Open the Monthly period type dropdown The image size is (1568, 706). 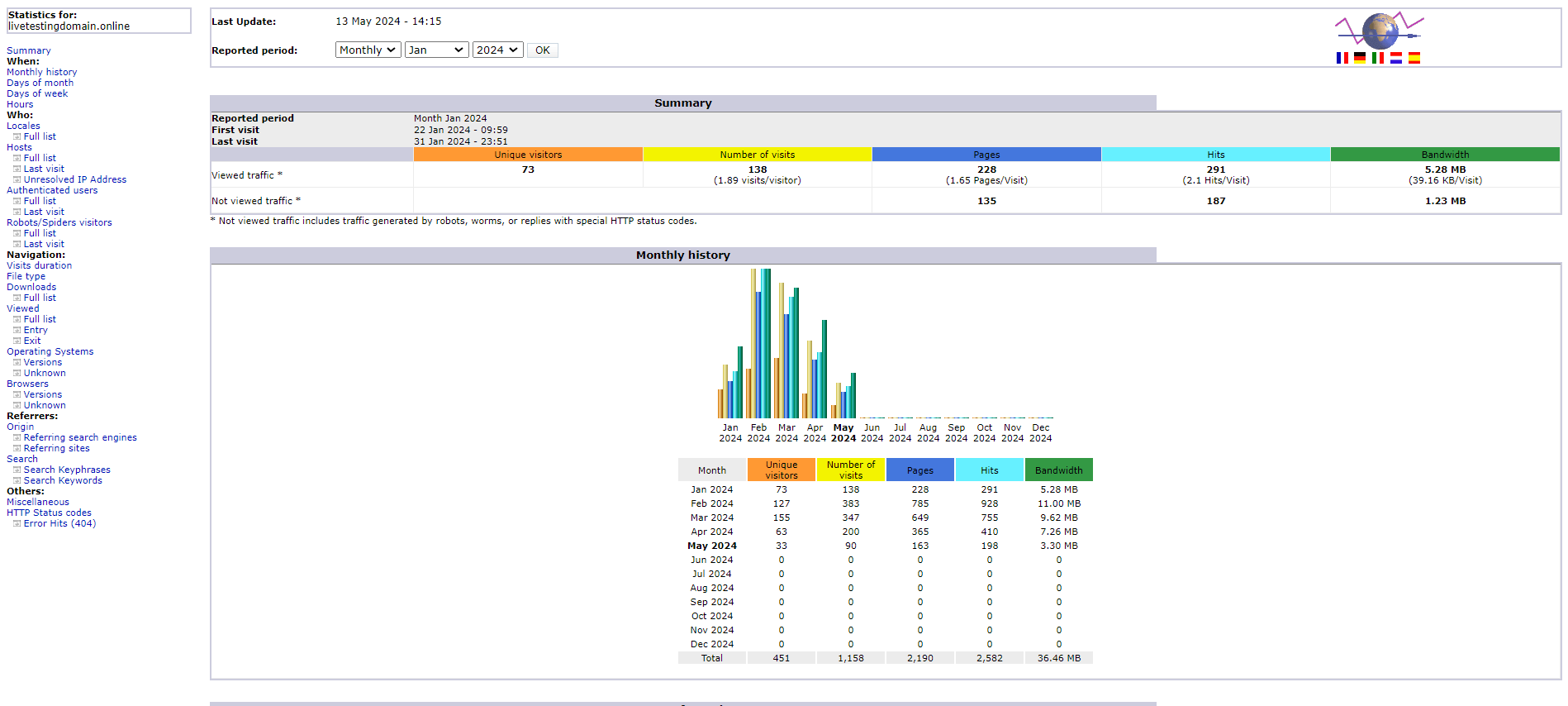click(x=368, y=50)
